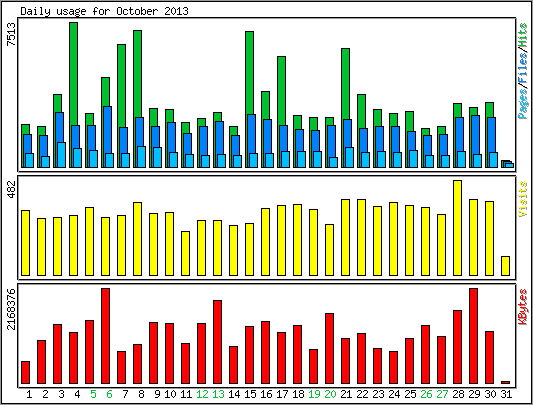Click the red KBytes bar for day 6
The width and height of the screenshot is (533, 405).
click(x=105, y=336)
